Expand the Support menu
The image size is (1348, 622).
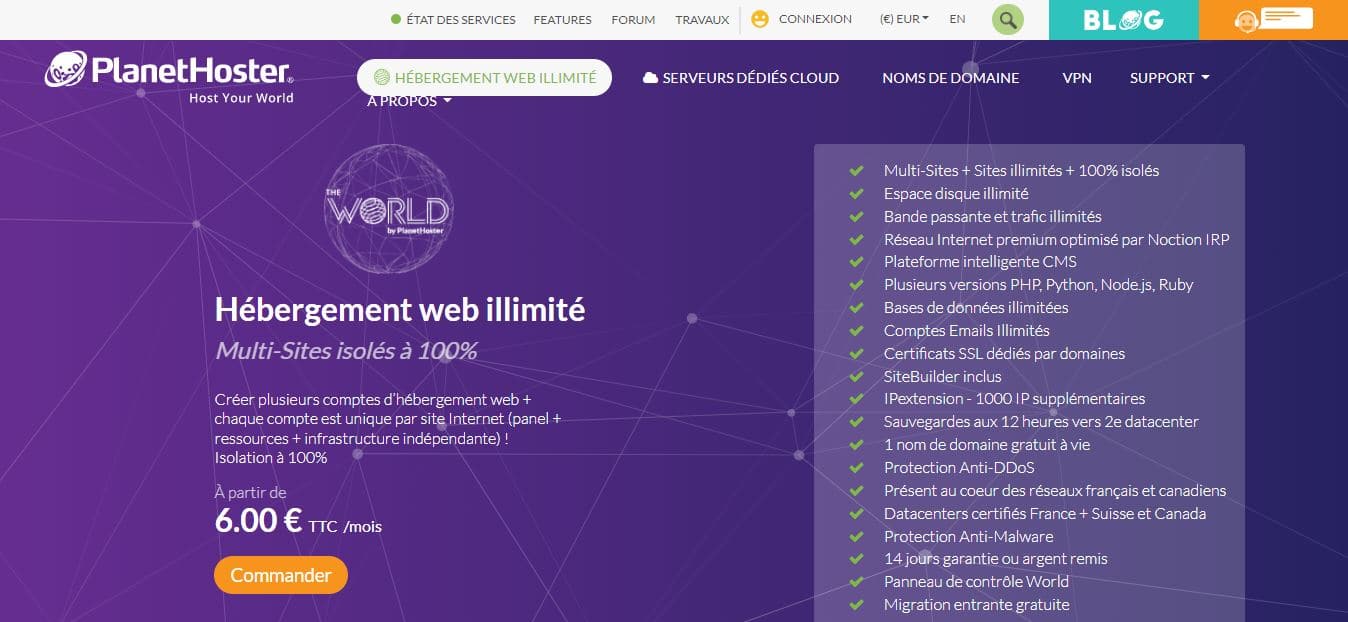pos(1170,78)
